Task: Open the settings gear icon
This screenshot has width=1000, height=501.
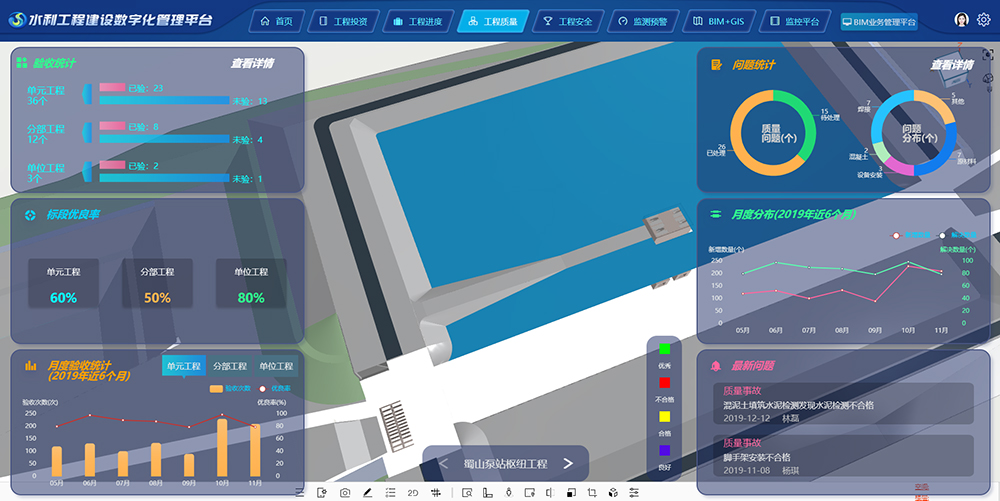Action: 983,20
